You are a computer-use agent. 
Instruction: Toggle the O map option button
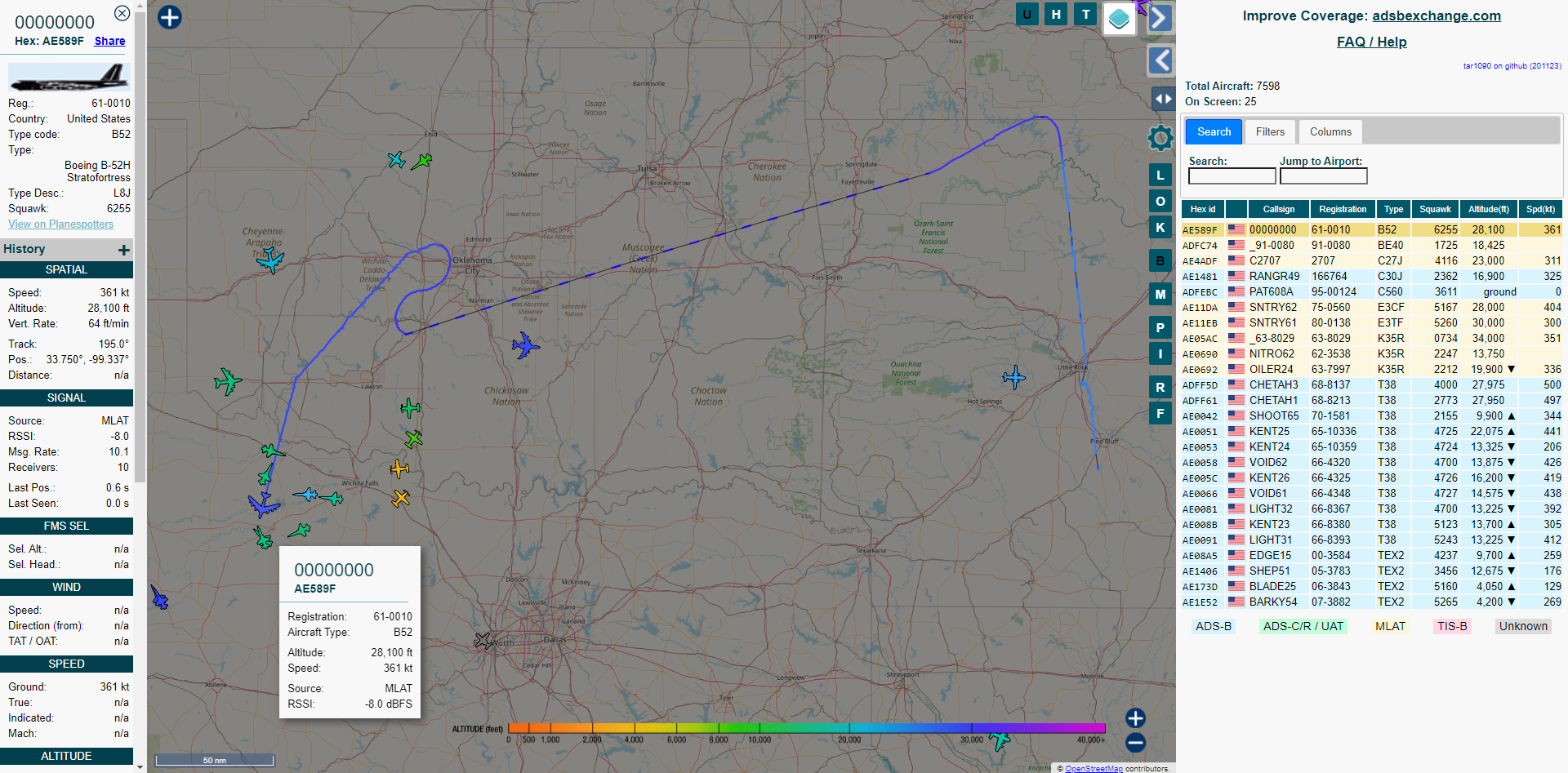1160,202
